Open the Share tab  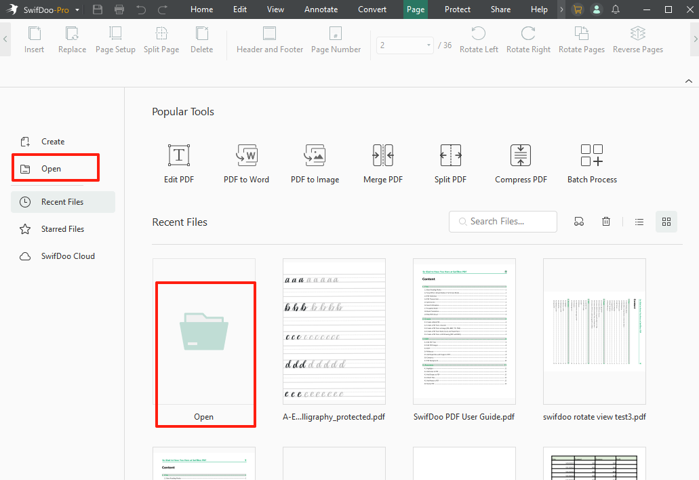500,9
